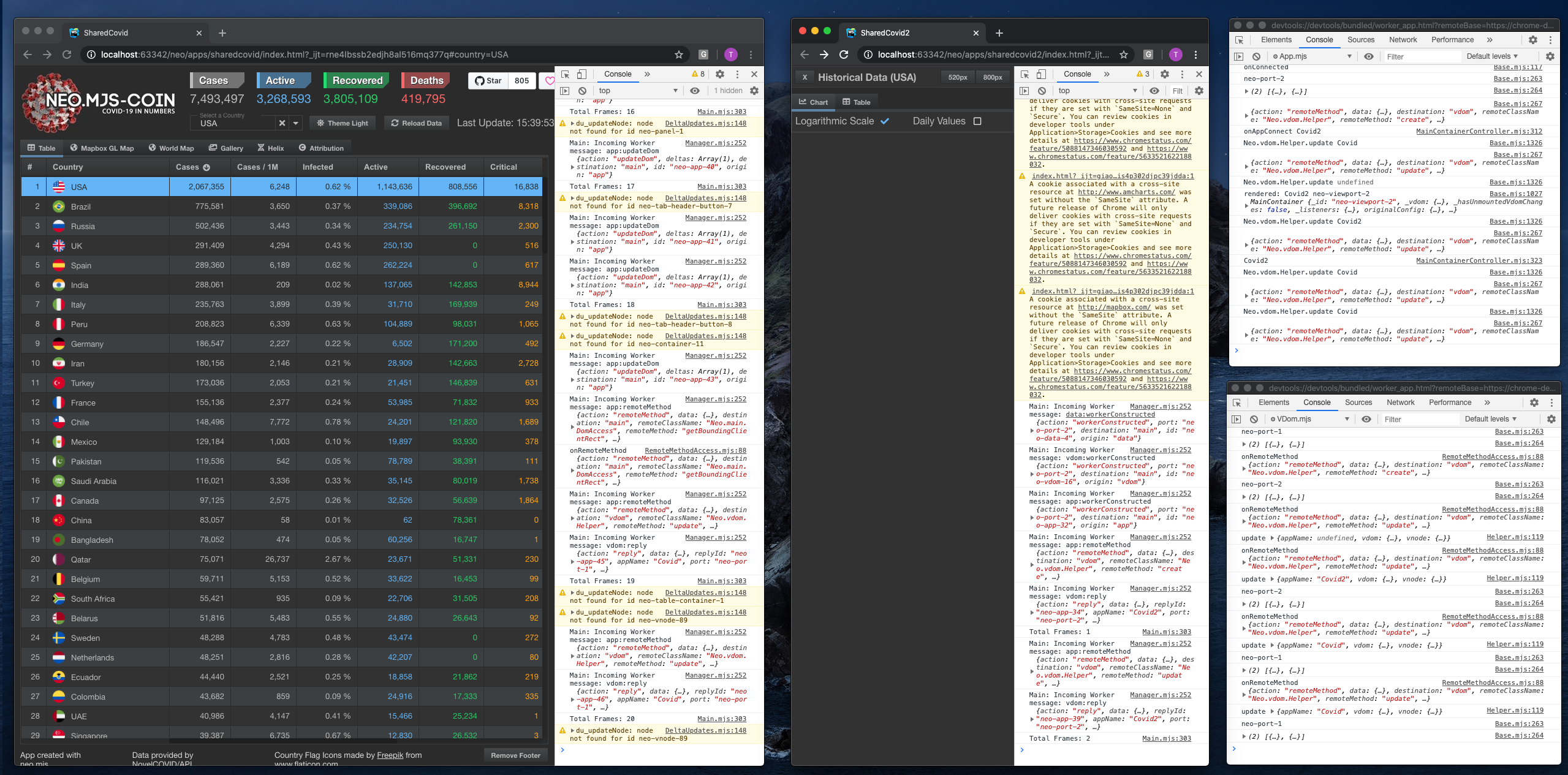
Task: Open SharedCovid2 devtools settings gear
Action: 1165,74
